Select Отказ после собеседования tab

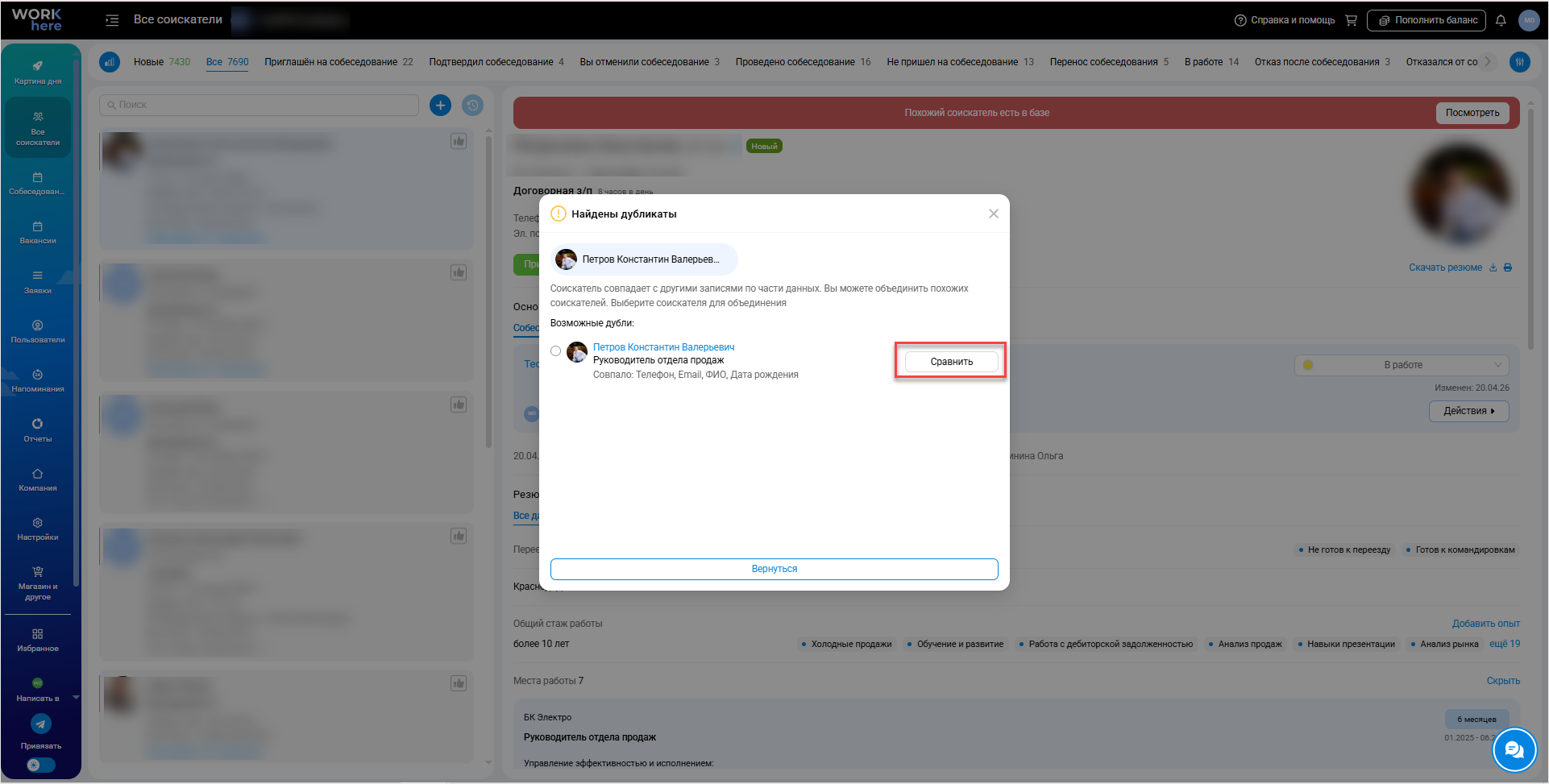coord(1322,62)
